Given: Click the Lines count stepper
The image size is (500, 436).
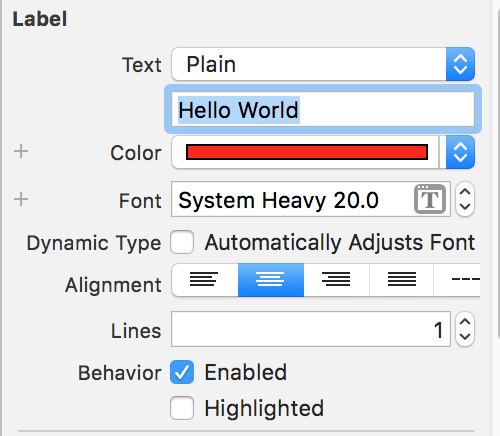Looking at the screenshot, I should click(465, 329).
